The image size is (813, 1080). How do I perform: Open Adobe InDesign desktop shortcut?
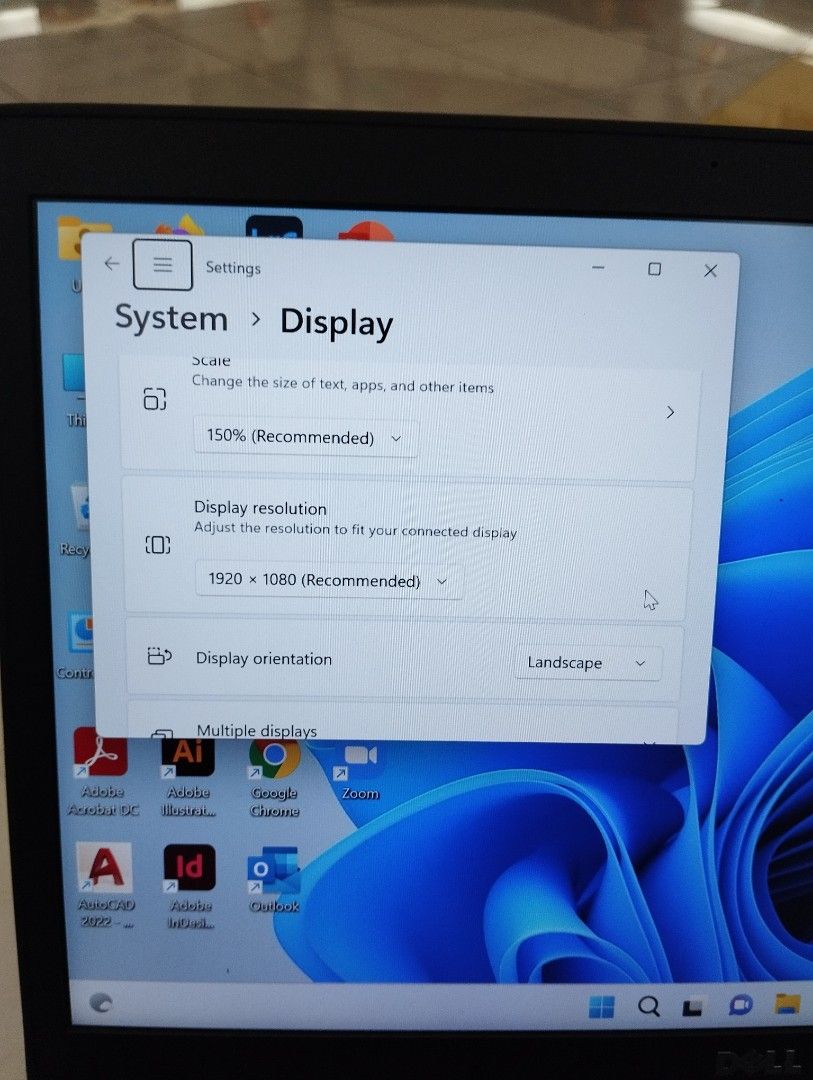tap(190, 887)
